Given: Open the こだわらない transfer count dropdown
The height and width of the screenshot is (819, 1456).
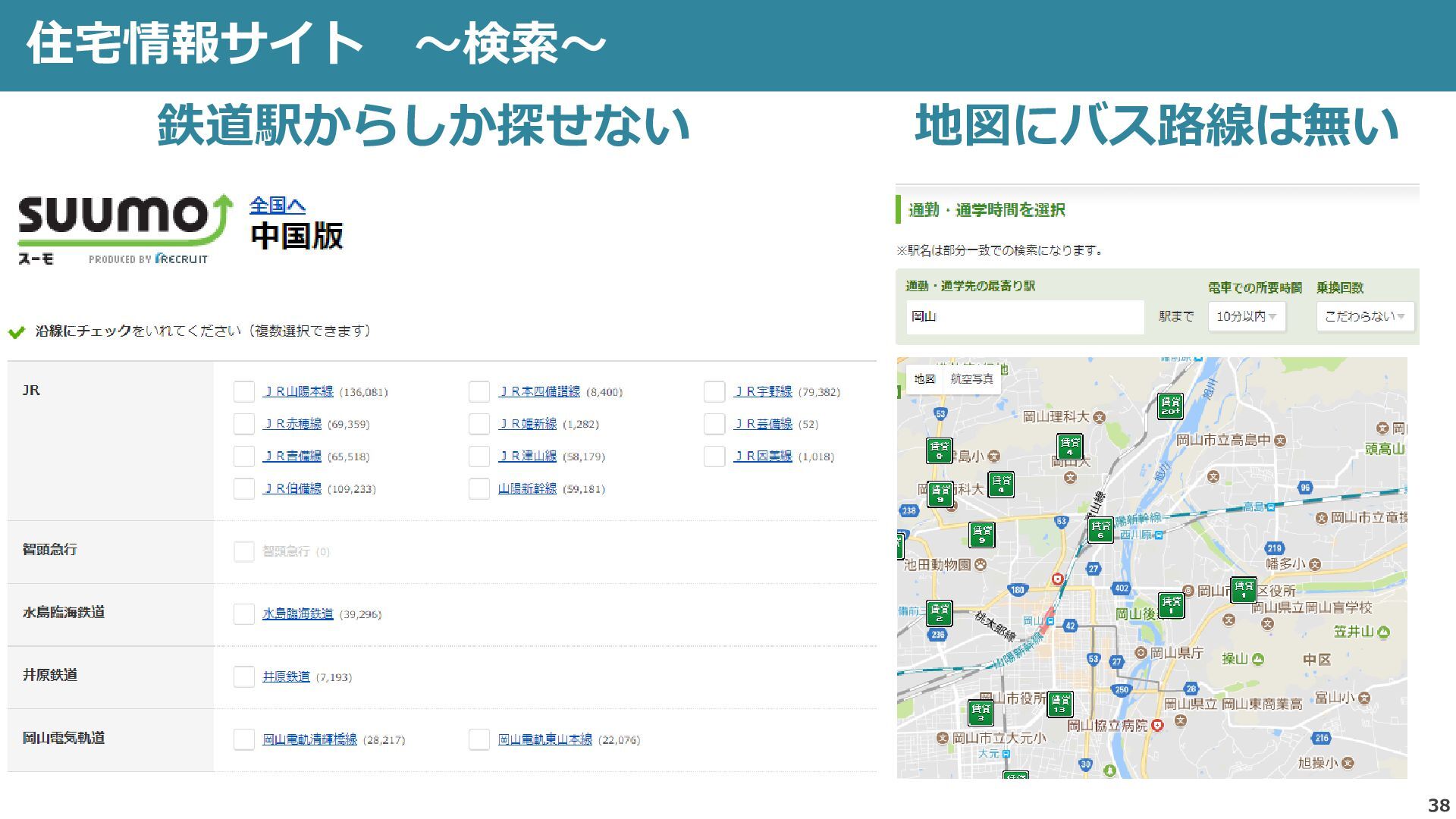Looking at the screenshot, I should coord(1365,316).
